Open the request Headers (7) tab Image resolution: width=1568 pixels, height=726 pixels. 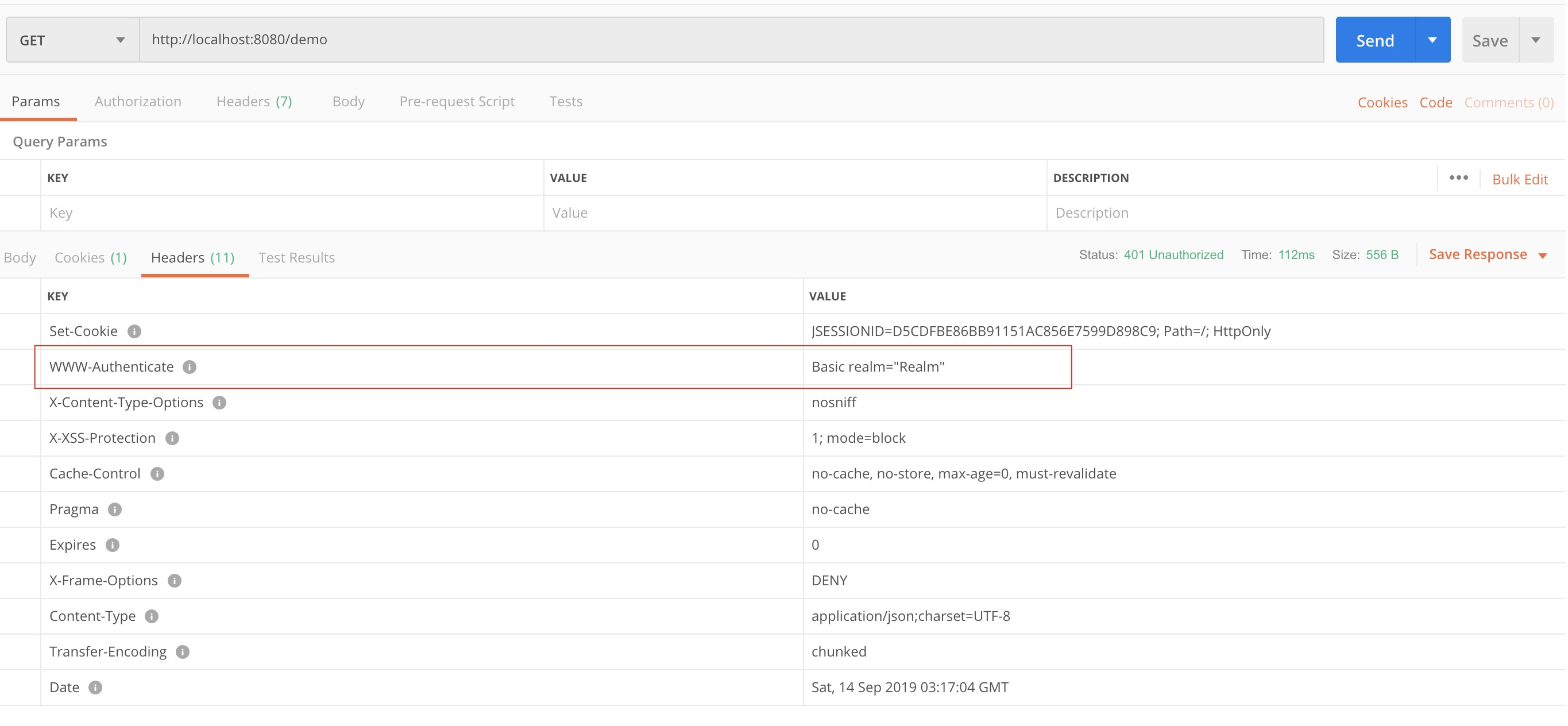pos(254,102)
